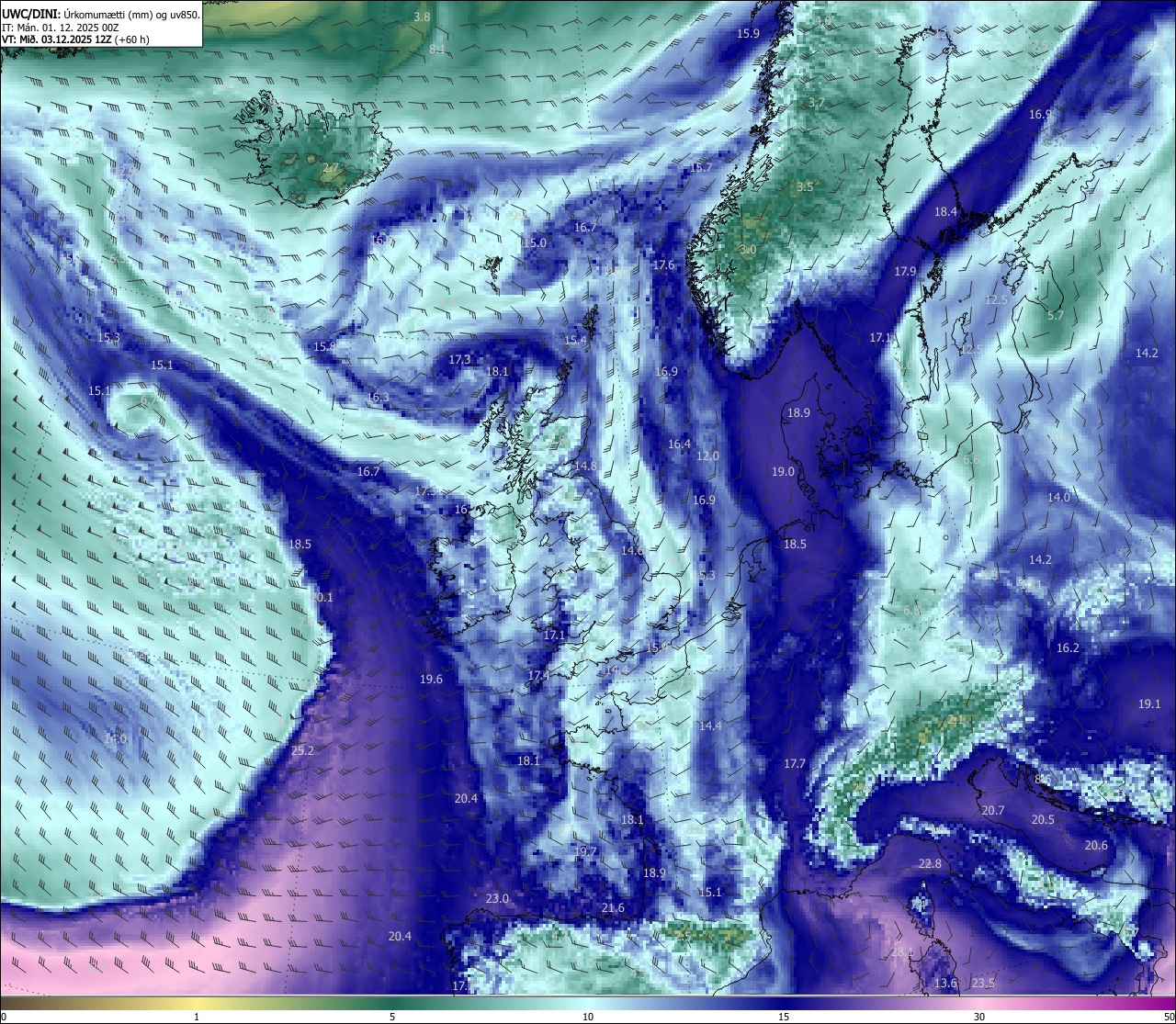The width and height of the screenshot is (1176, 1024).
Task: Click the value label '3.5' over Scandinavia
Action: pyautogui.click(x=805, y=187)
